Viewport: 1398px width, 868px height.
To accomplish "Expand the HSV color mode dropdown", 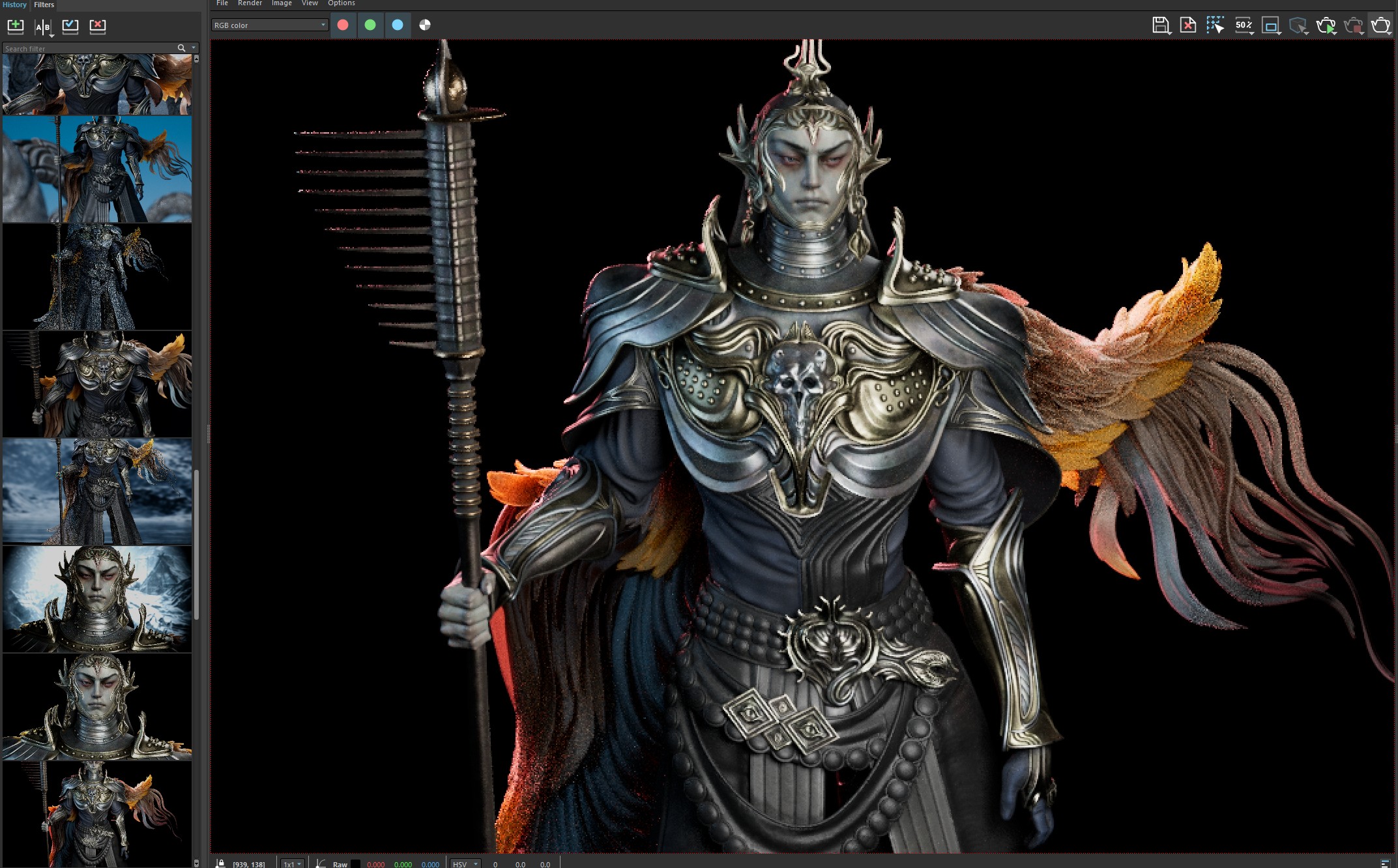I will [465, 863].
